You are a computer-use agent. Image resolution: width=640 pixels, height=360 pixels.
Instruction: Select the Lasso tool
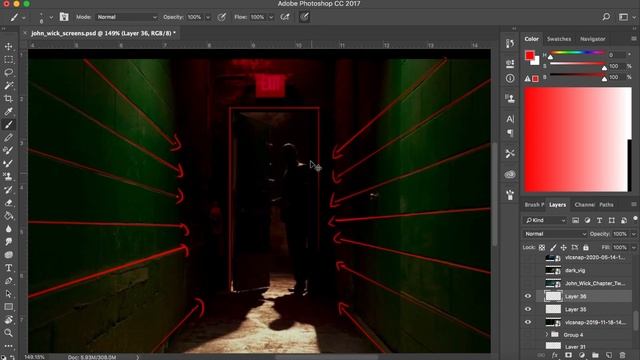pos(9,73)
